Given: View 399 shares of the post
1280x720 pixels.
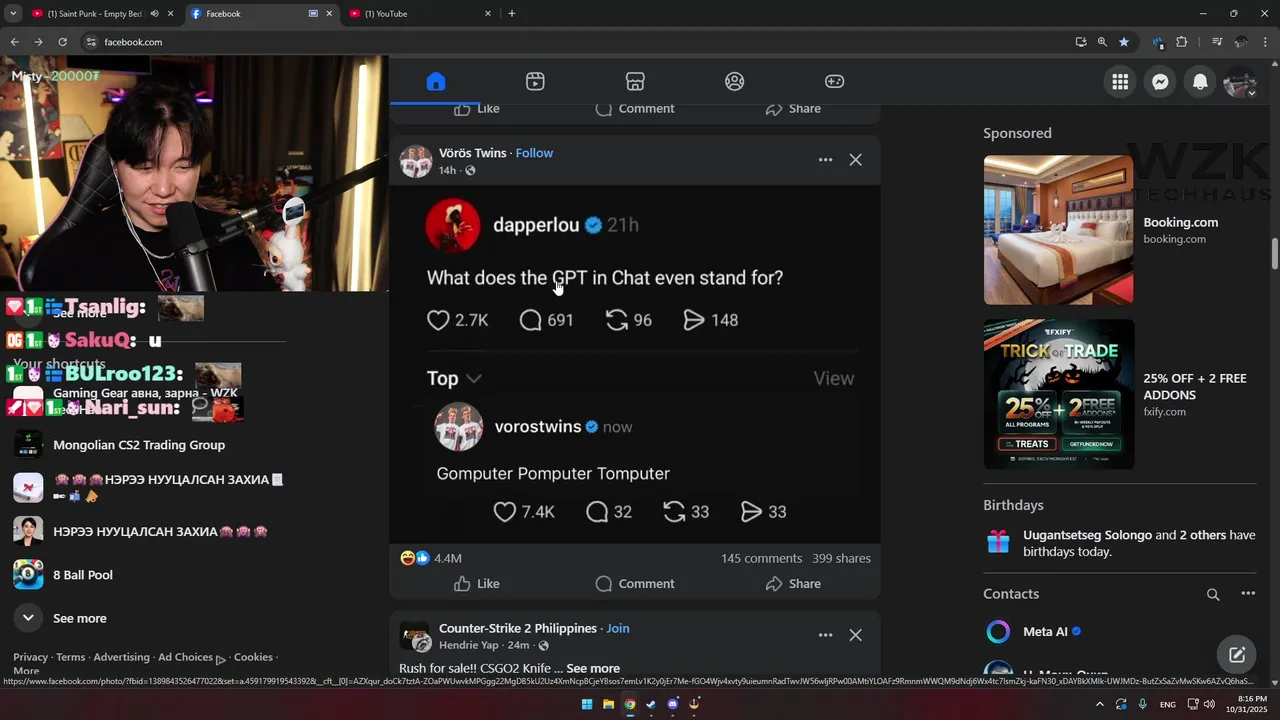Looking at the screenshot, I should 841,558.
